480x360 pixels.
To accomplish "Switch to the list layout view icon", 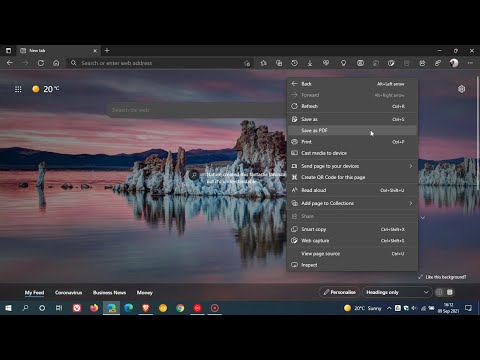I will [x=450, y=292].
